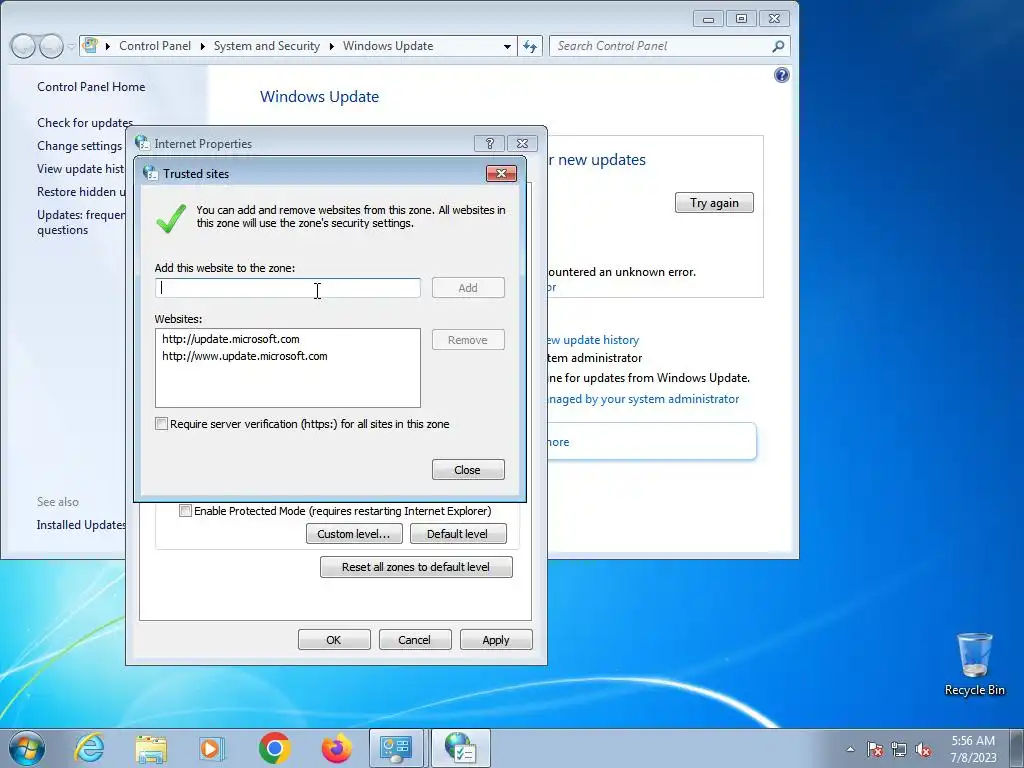The image size is (1024, 768).
Task: Click Change settings link in sidebar
Action: [80, 146]
